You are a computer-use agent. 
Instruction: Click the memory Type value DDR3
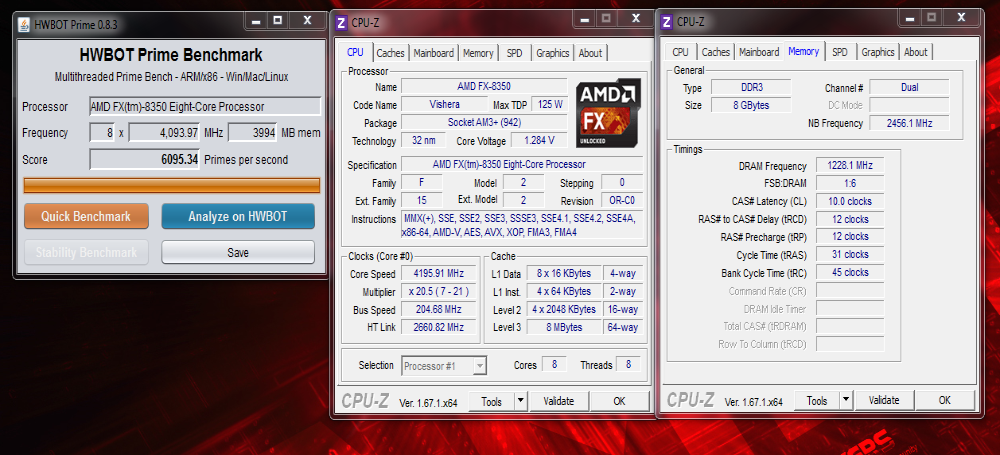click(x=751, y=87)
